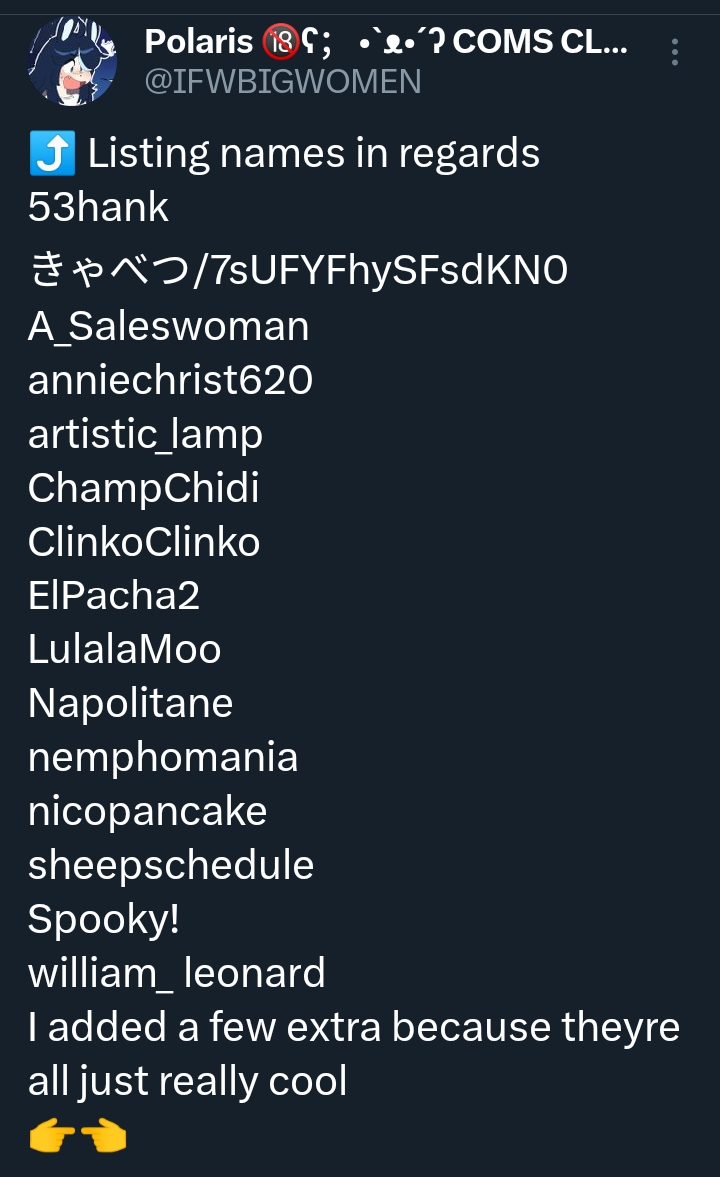Image resolution: width=720 pixels, height=1177 pixels.
Task: Select the anniechrist620 entry
Action: (170, 380)
